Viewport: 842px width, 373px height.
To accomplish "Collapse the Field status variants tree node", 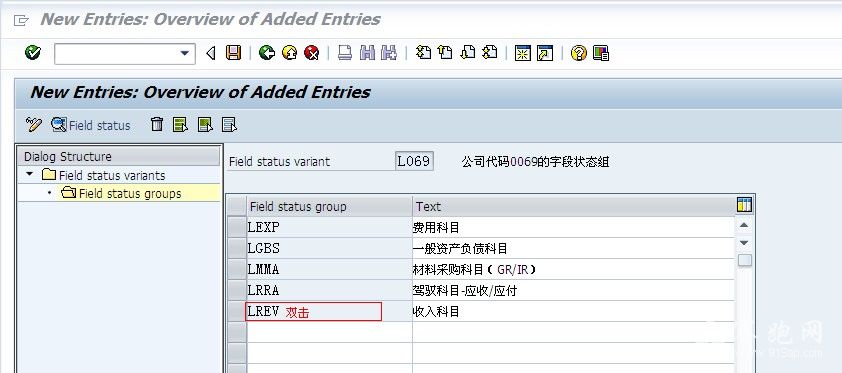I will coord(30,174).
